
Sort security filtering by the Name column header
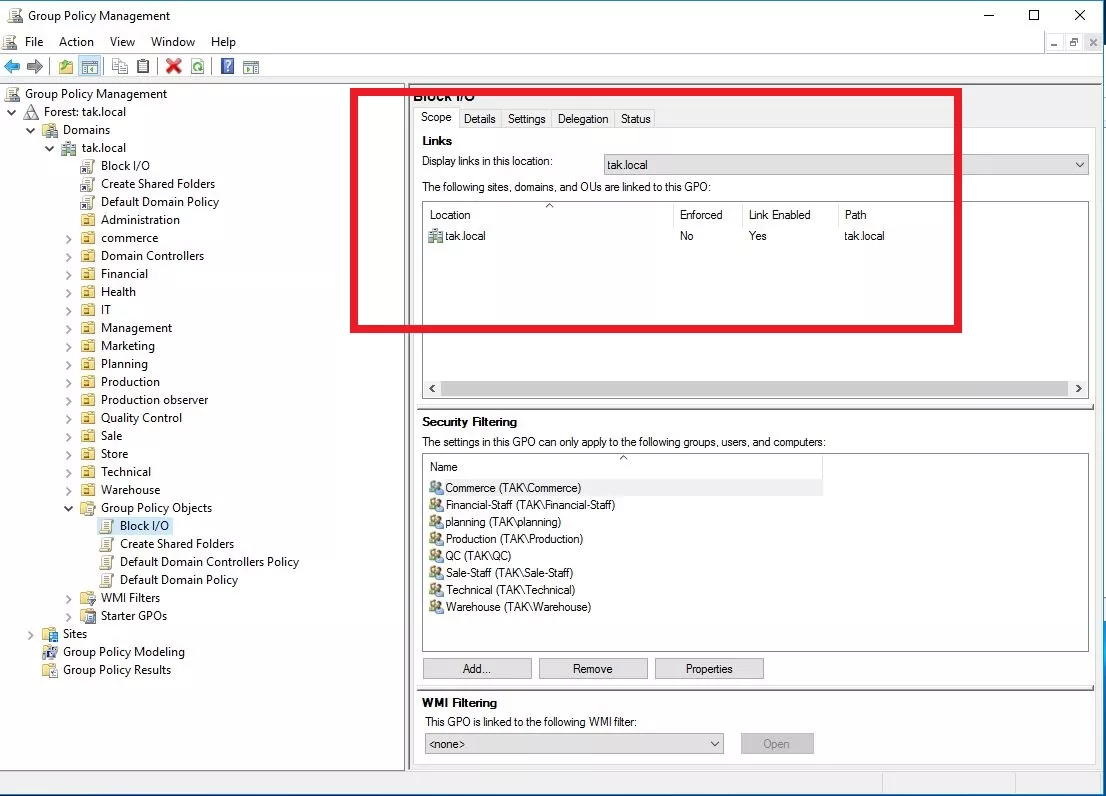point(623,467)
